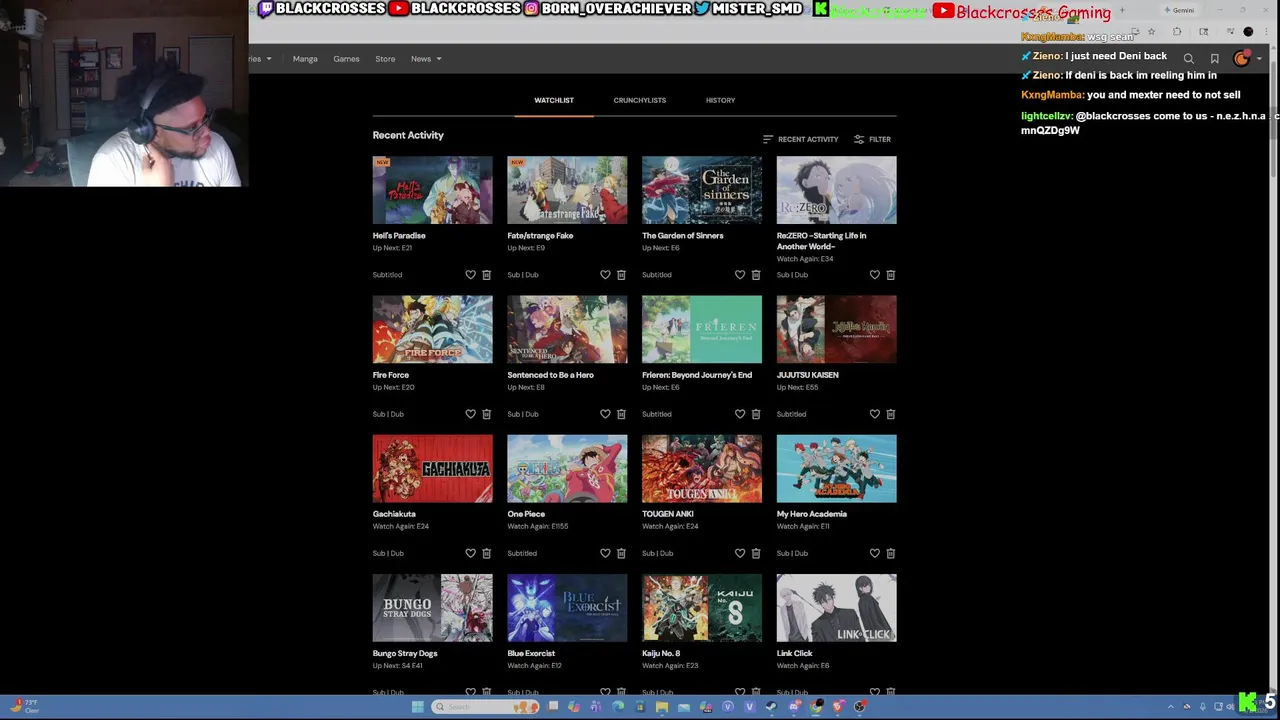Remove Fate/strange Fake with its trash icon
This screenshot has height=720, width=1280.
pos(621,275)
